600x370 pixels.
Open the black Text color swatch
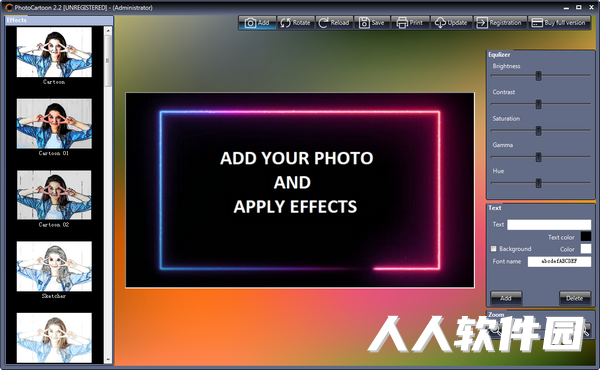click(586, 237)
